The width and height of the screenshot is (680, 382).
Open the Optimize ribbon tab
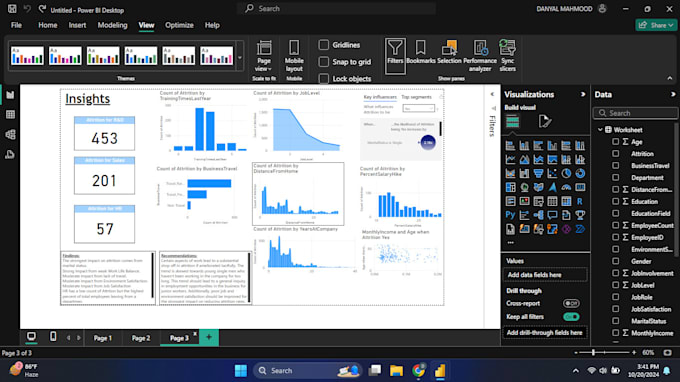179,25
